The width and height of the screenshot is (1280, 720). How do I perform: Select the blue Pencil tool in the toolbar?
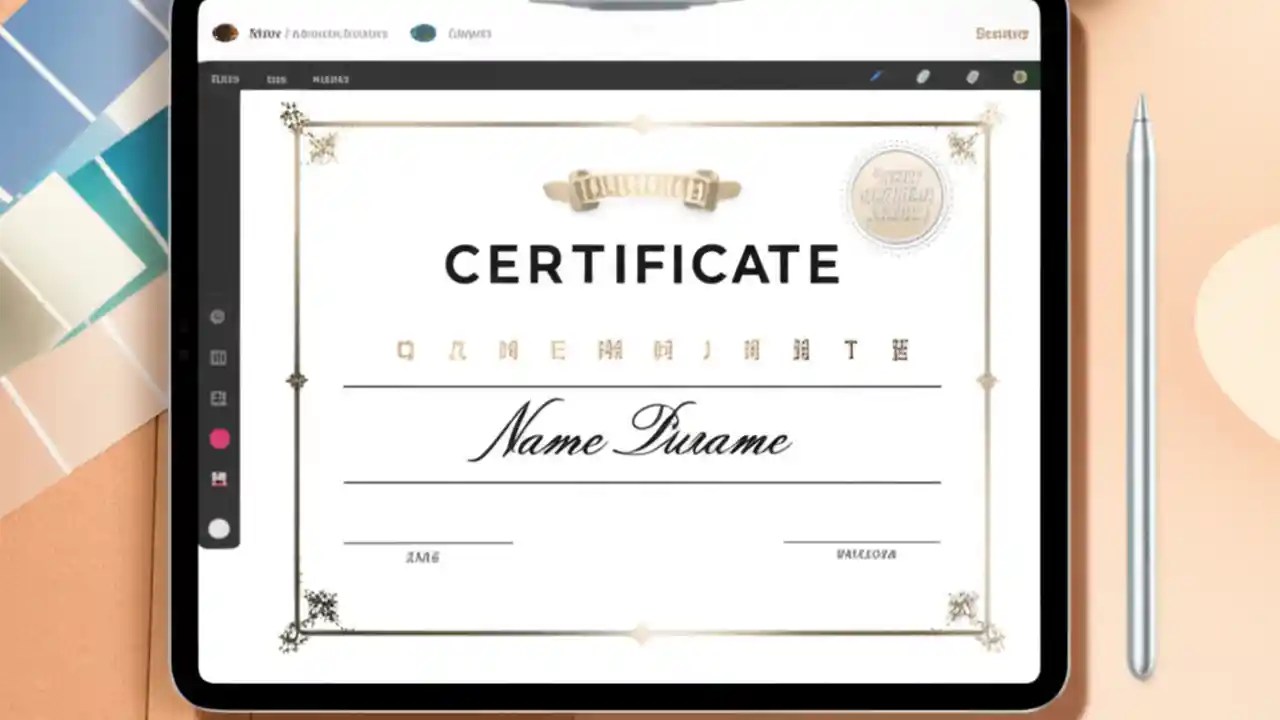click(877, 76)
